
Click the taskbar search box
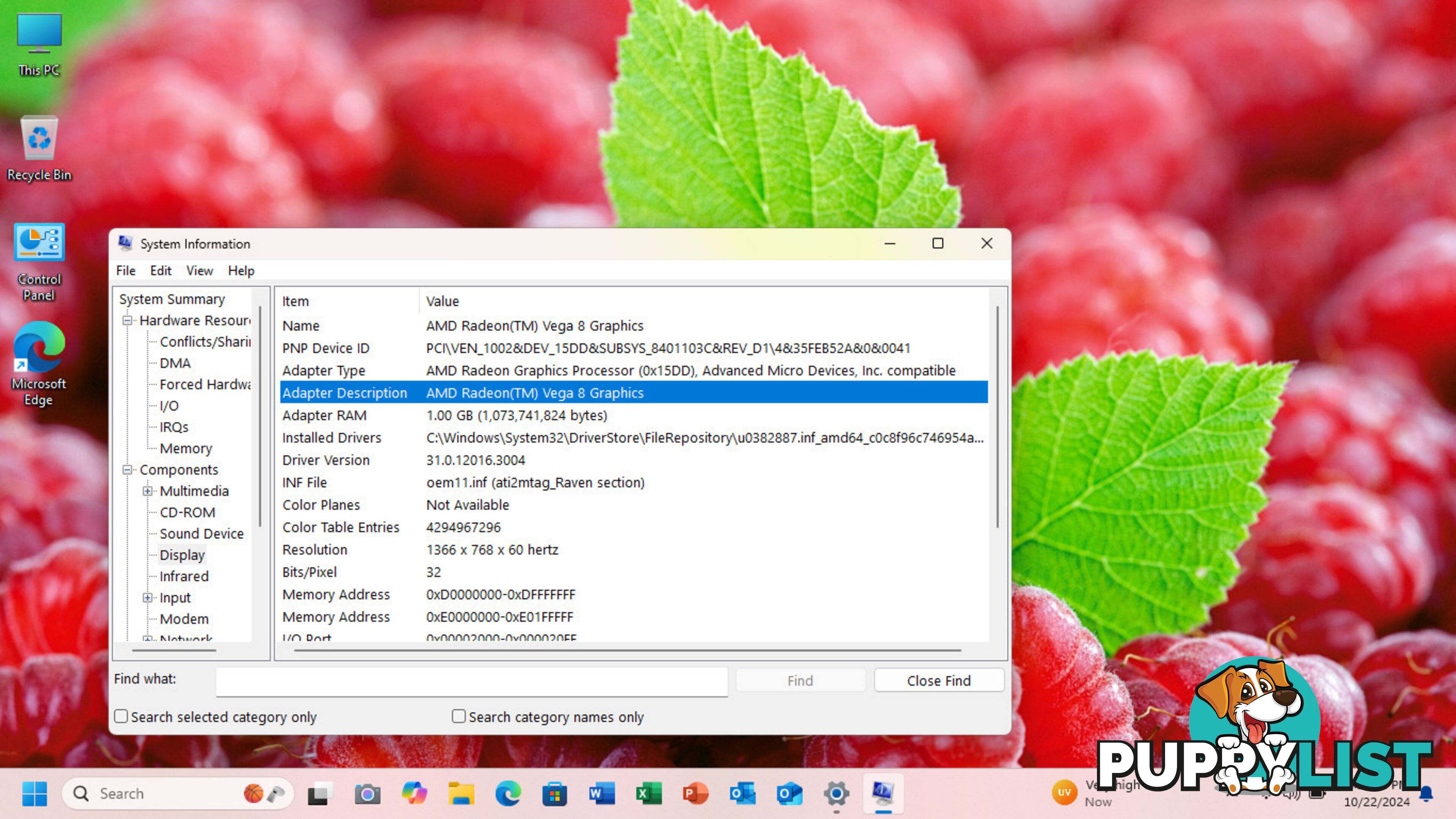[x=177, y=794]
